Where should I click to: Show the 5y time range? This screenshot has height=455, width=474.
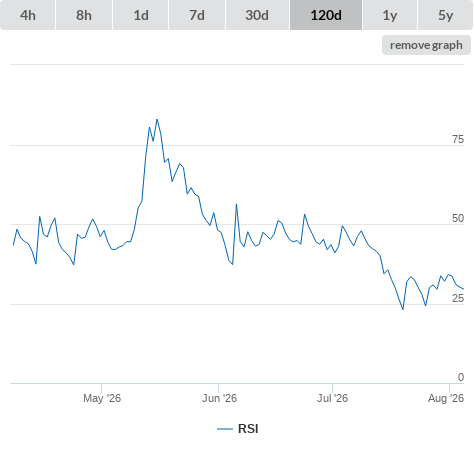(x=445, y=15)
